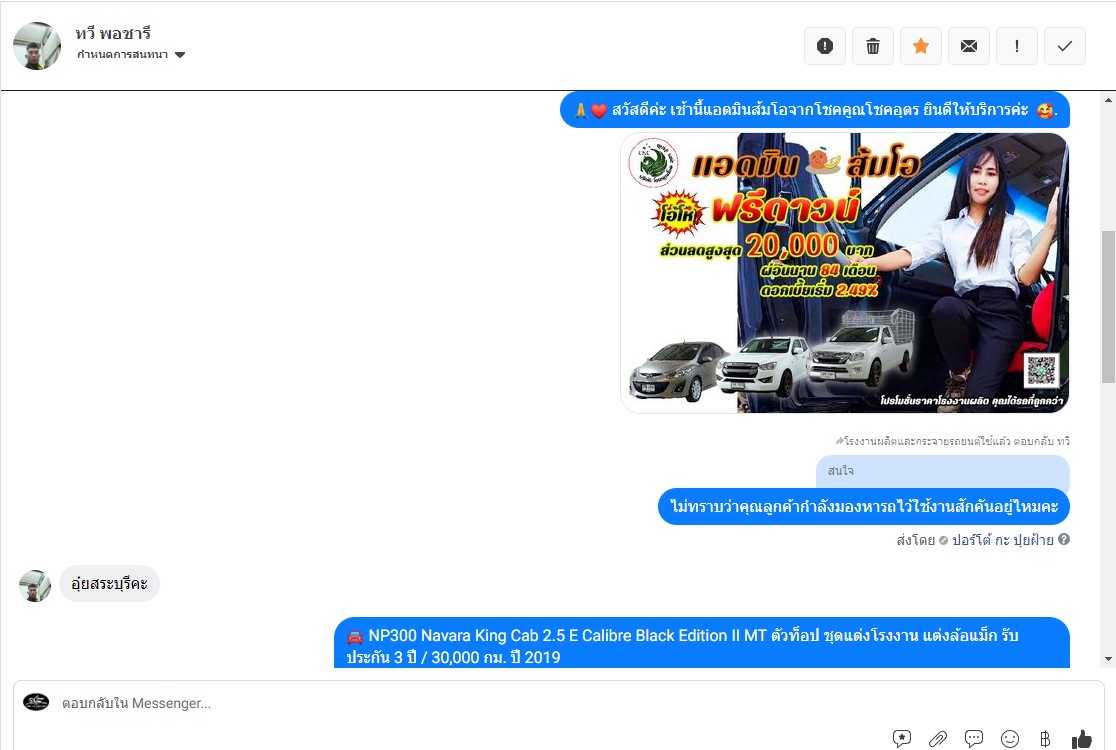
Task: Click the page avatar beside reply box
Action: (36, 702)
